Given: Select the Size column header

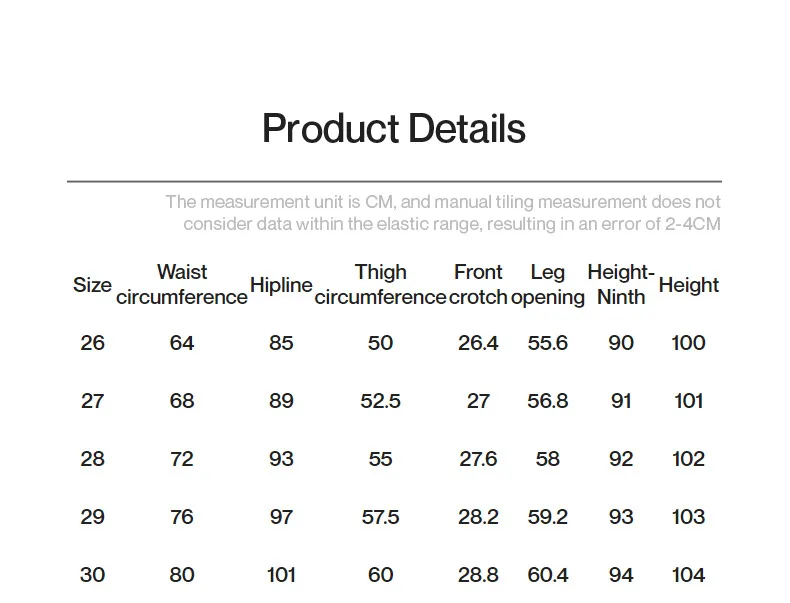Looking at the screenshot, I should pyautogui.click(x=92, y=285).
